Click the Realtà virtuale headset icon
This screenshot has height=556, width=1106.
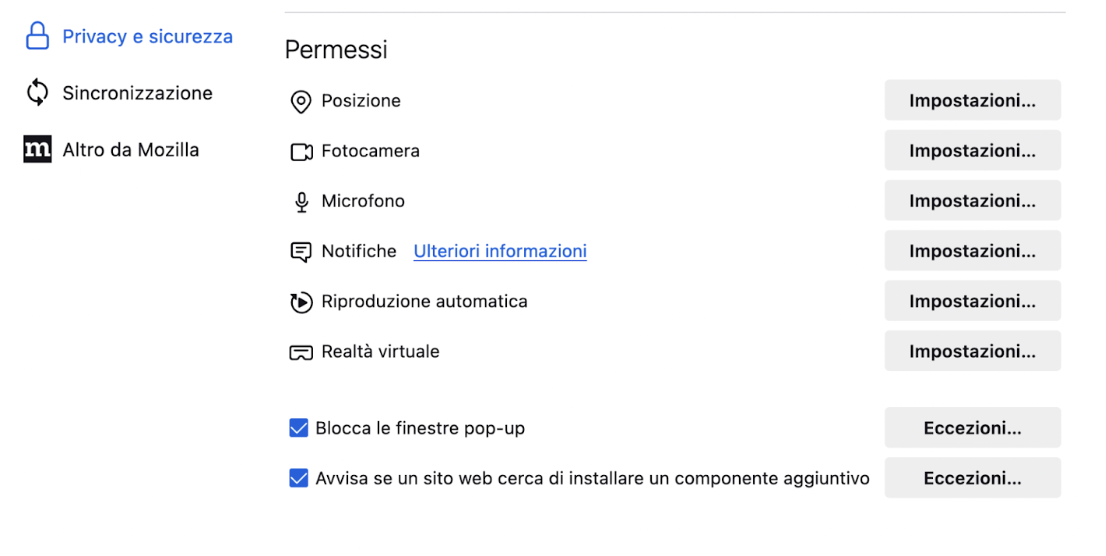[x=301, y=353]
